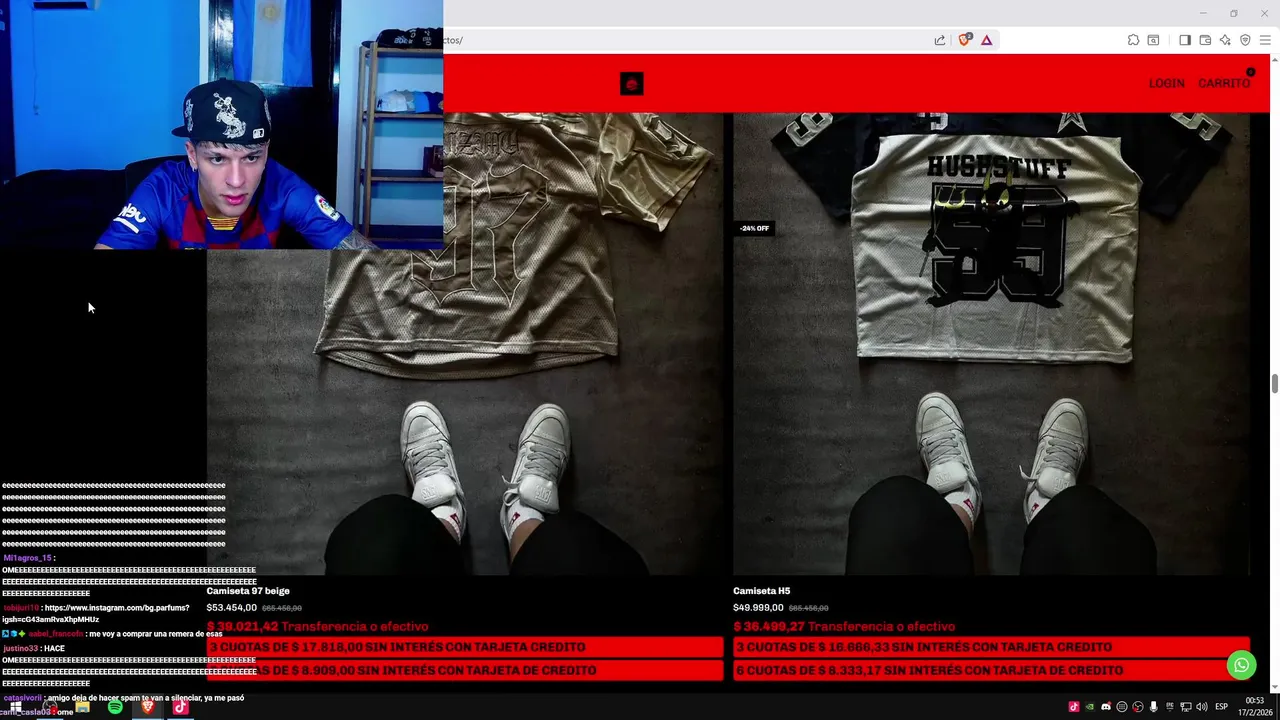1280x720 pixels.
Task: Open File Explorer from the taskbar
Action: (x=82, y=707)
